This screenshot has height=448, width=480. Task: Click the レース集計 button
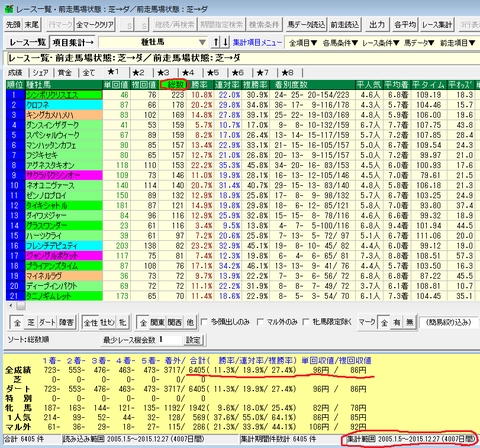tap(437, 25)
